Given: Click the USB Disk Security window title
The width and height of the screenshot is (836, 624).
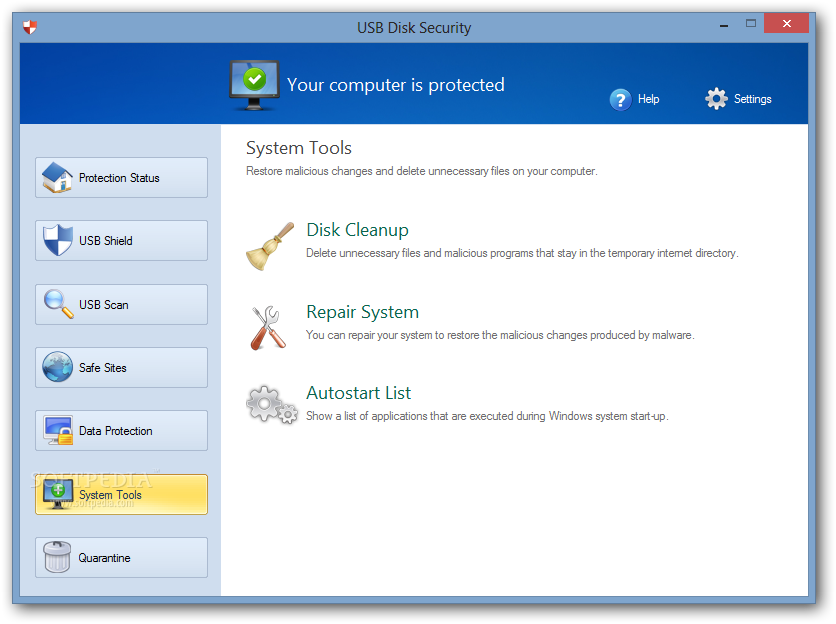Looking at the screenshot, I should tap(414, 28).
